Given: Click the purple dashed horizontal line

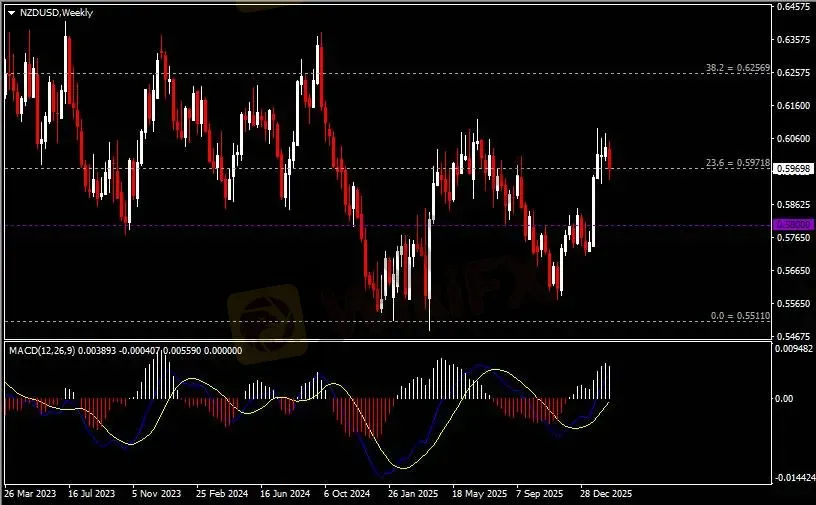Looking at the screenshot, I should pyautogui.click(x=300, y=225).
